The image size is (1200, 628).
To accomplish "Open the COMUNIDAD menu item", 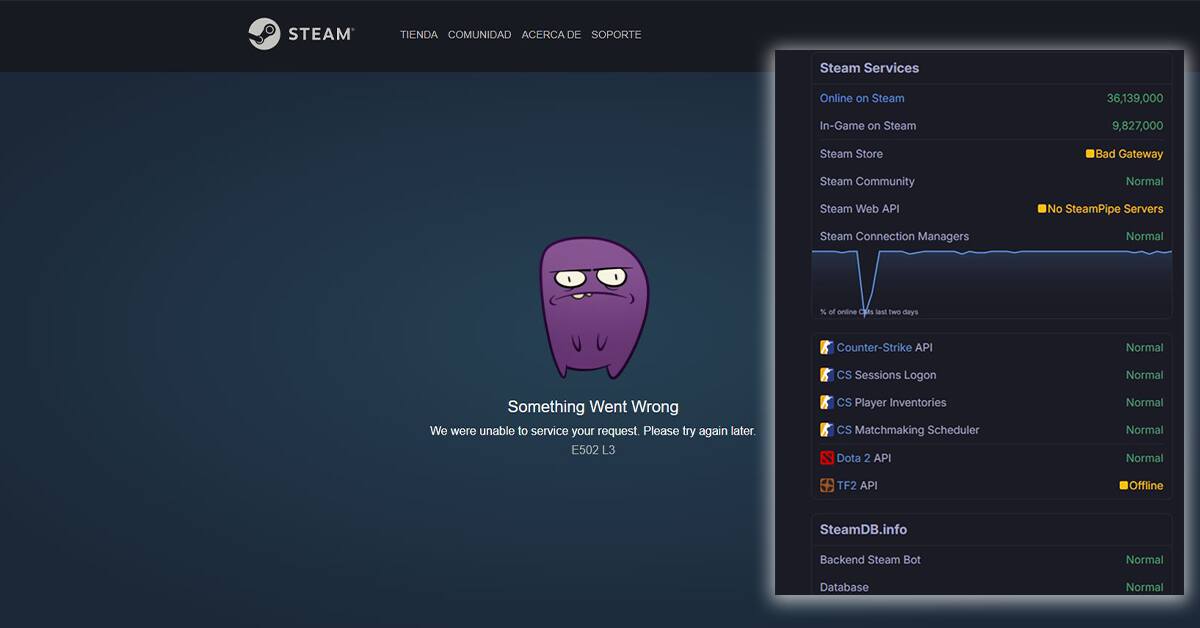I will pyautogui.click(x=479, y=35).
